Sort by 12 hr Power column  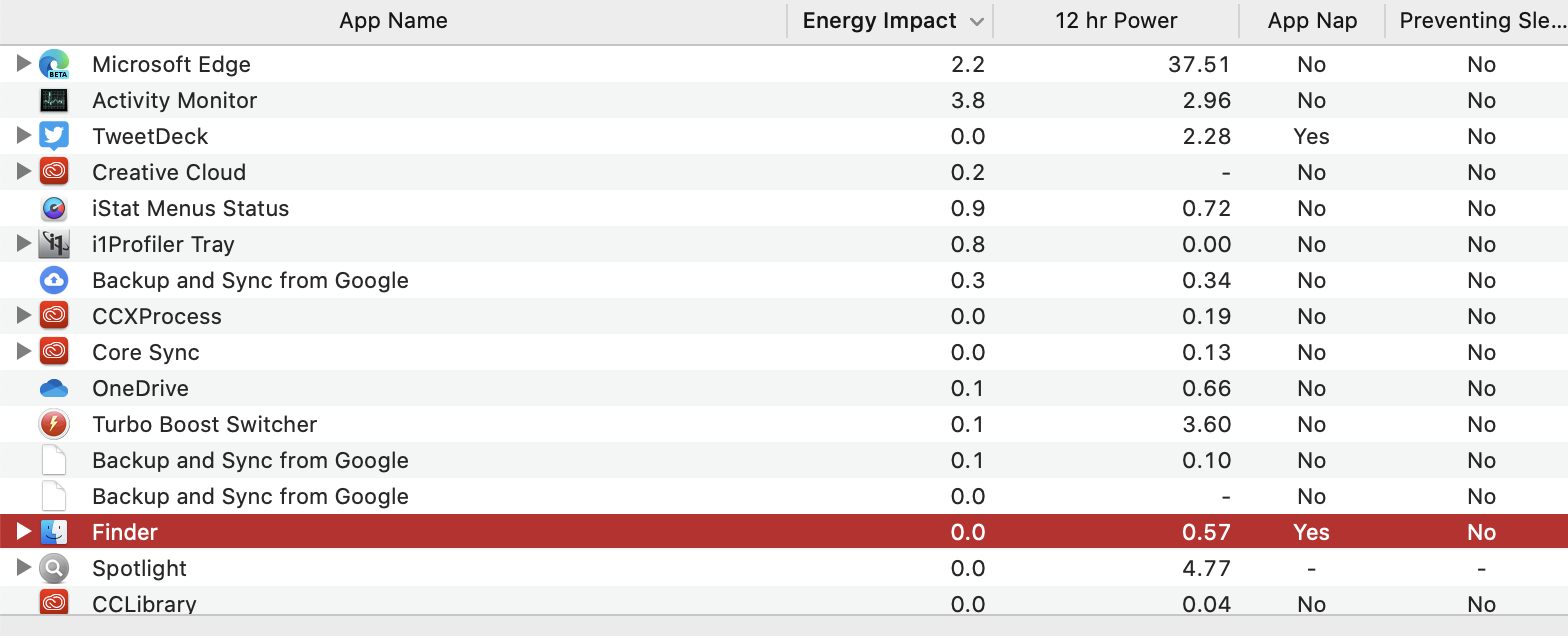tap(1116, 21)
